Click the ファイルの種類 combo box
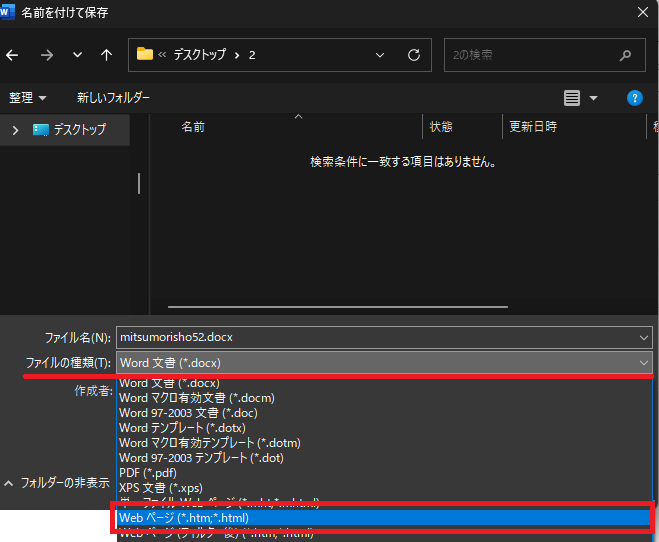 [384, 363]
